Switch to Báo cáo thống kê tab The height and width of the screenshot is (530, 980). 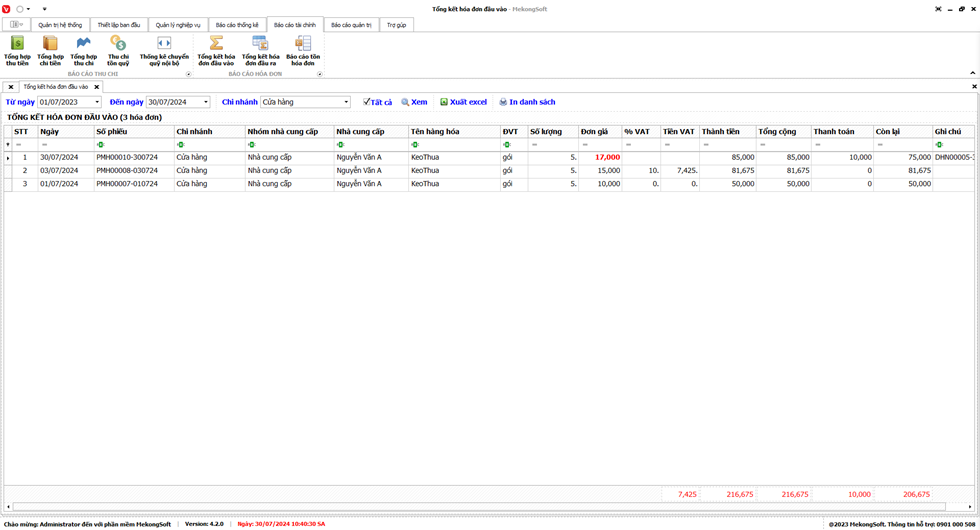point(237,25)
